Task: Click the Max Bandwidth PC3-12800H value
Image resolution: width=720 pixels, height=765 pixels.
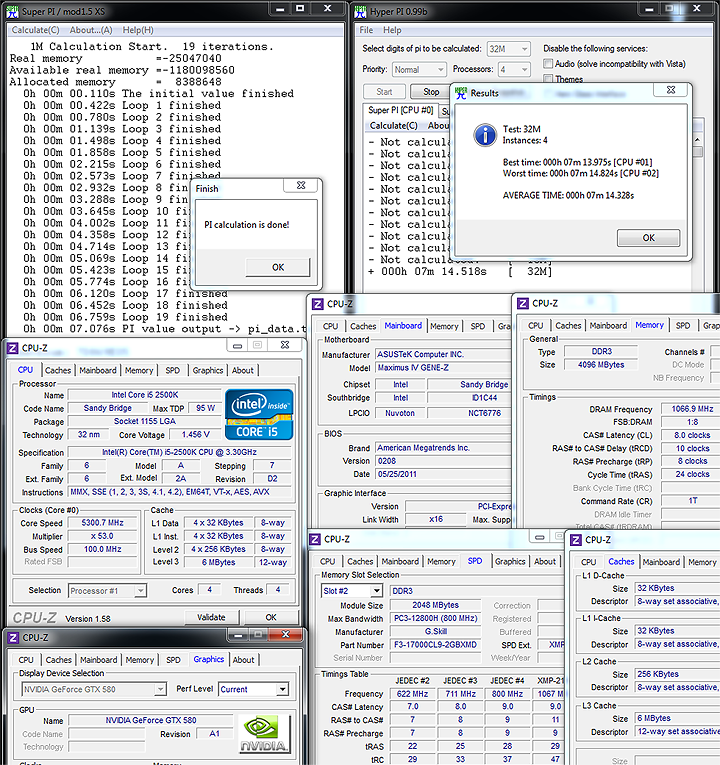Action: coord(435,618)
